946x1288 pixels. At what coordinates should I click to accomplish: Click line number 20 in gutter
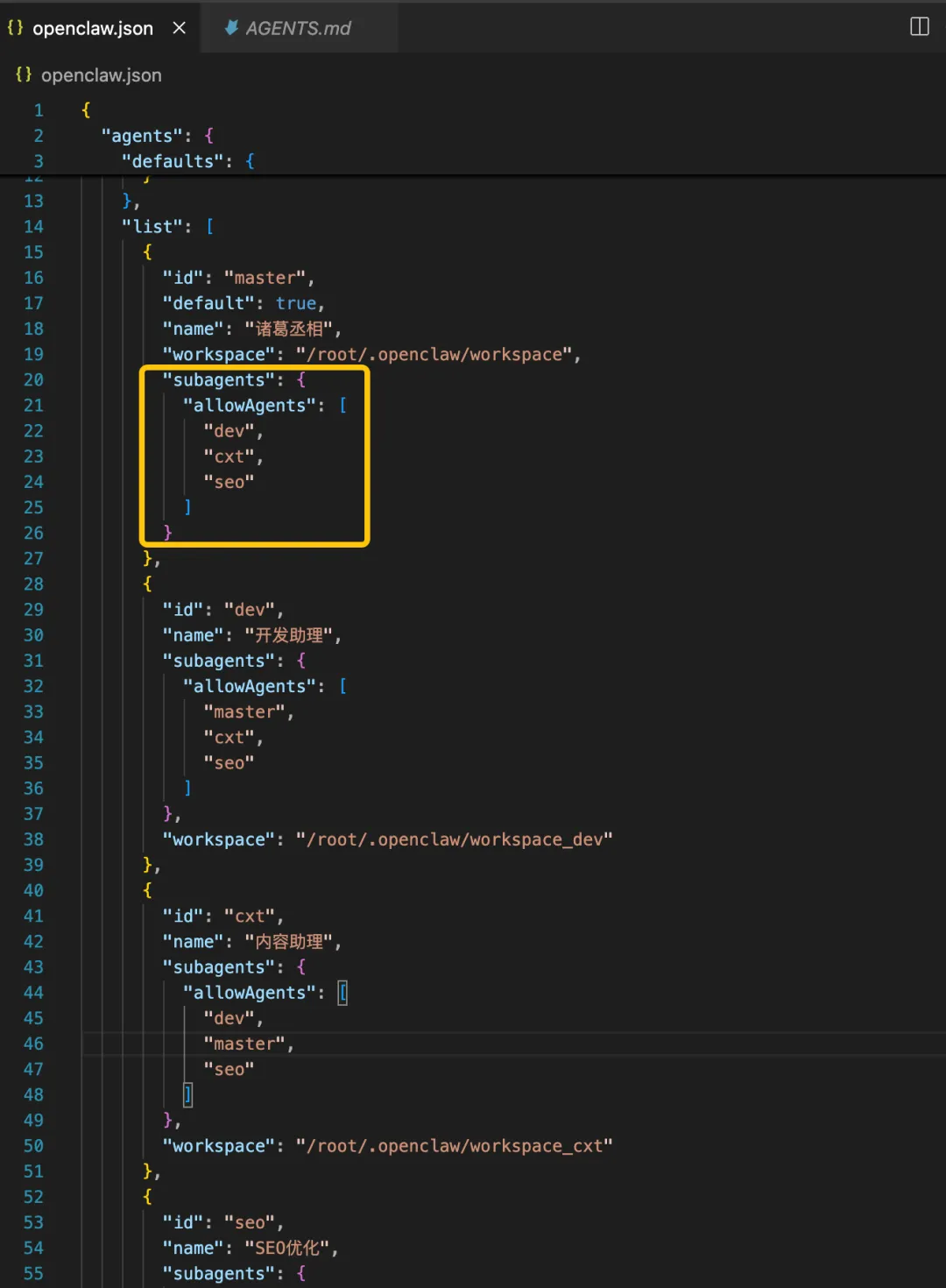pos(33,380)
